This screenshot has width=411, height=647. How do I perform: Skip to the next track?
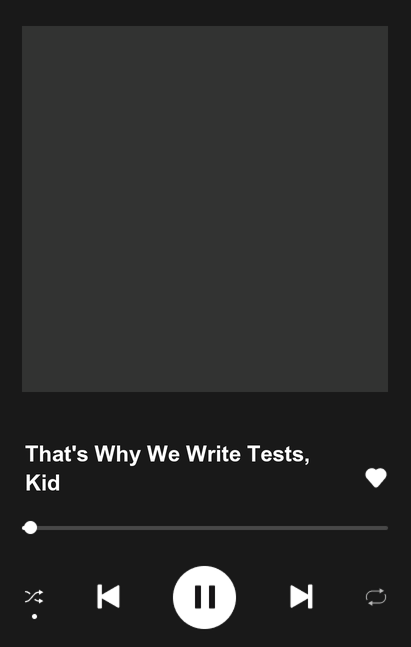click(x=301, y=597)
